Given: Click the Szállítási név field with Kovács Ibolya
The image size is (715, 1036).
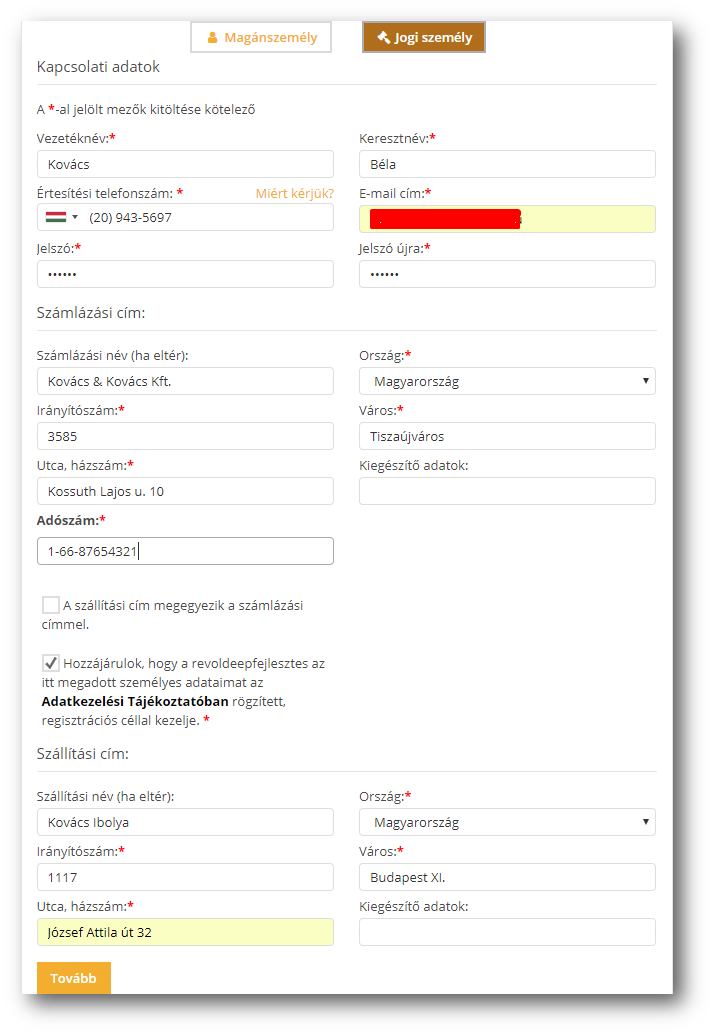Looking at the screenshot, I should pos(185,822).
